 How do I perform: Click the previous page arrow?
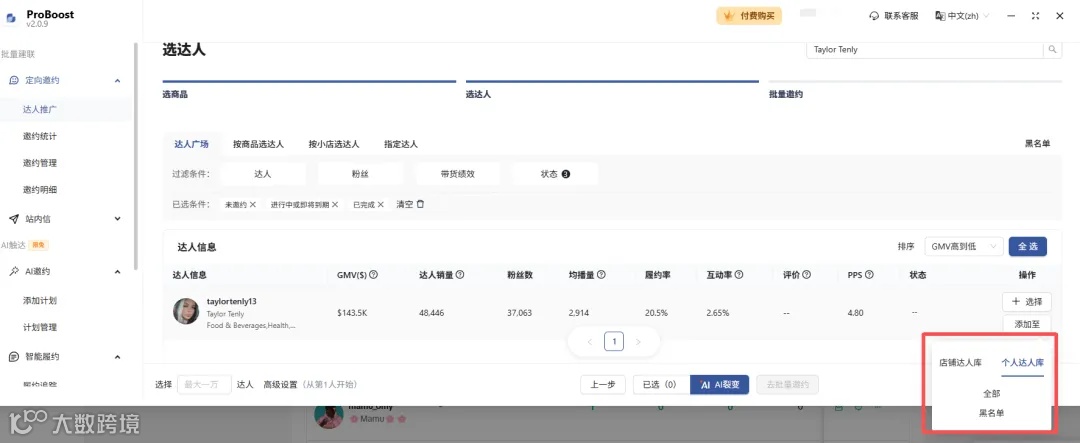590,342
